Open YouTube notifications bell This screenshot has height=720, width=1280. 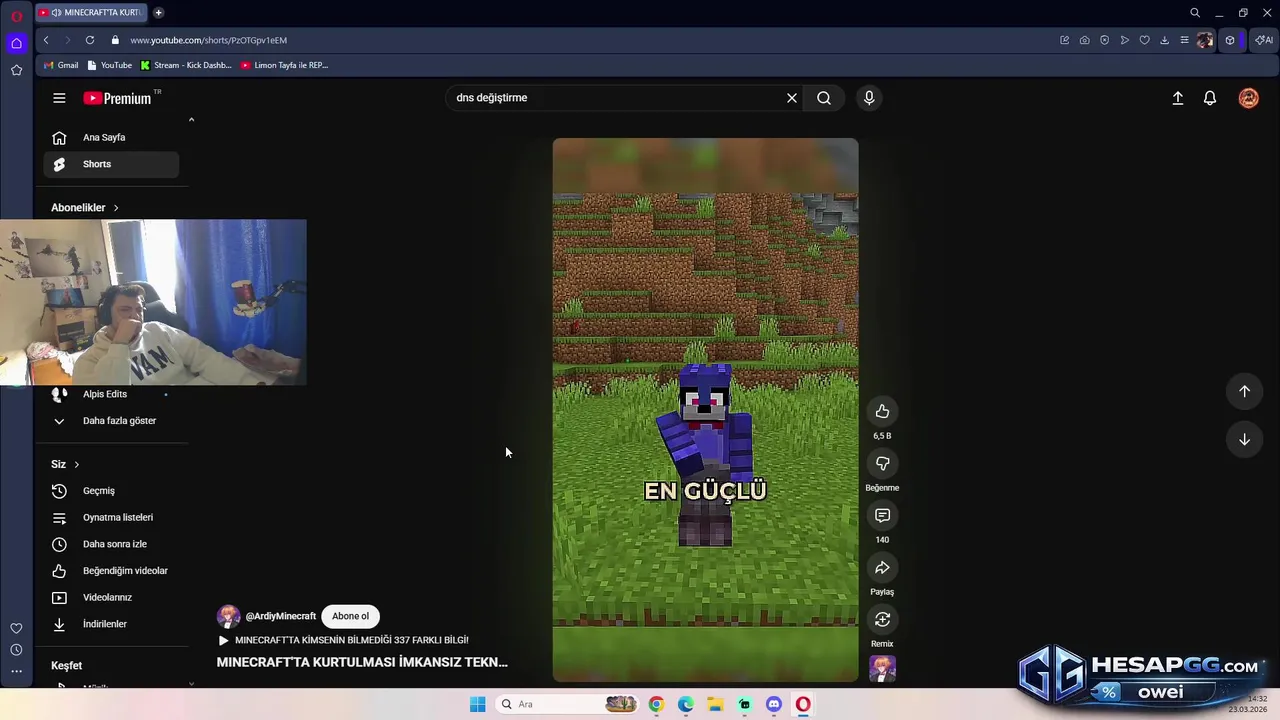[x=1210, y=98]
